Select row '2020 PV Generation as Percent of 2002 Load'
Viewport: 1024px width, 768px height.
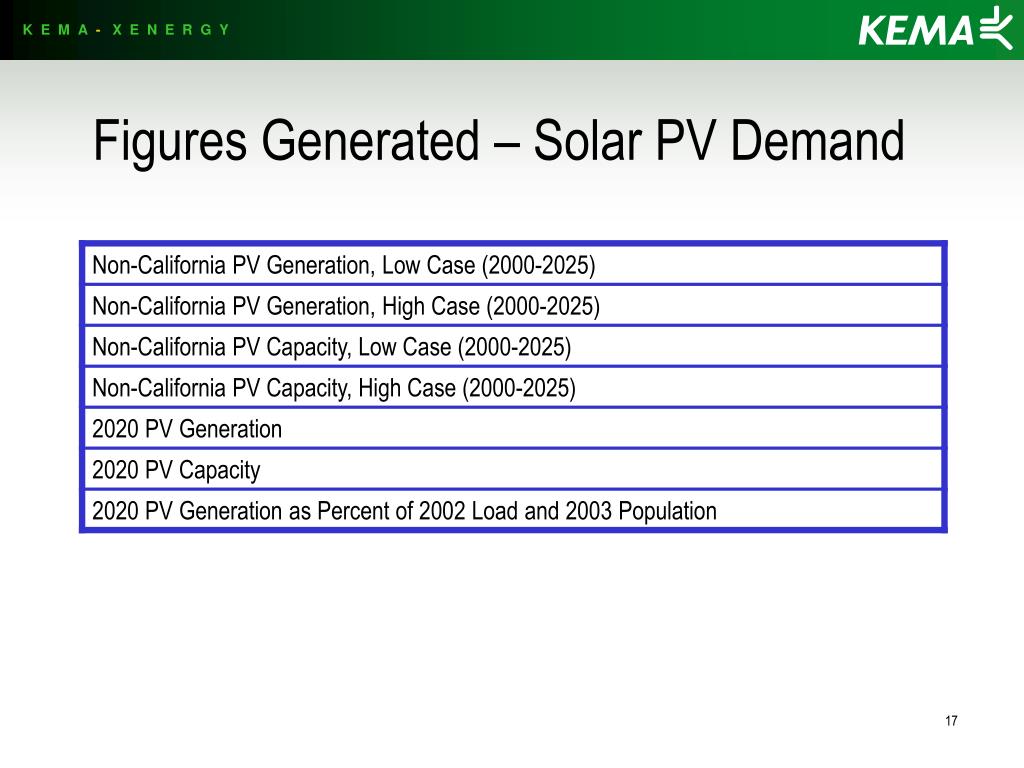click(513, 510)
